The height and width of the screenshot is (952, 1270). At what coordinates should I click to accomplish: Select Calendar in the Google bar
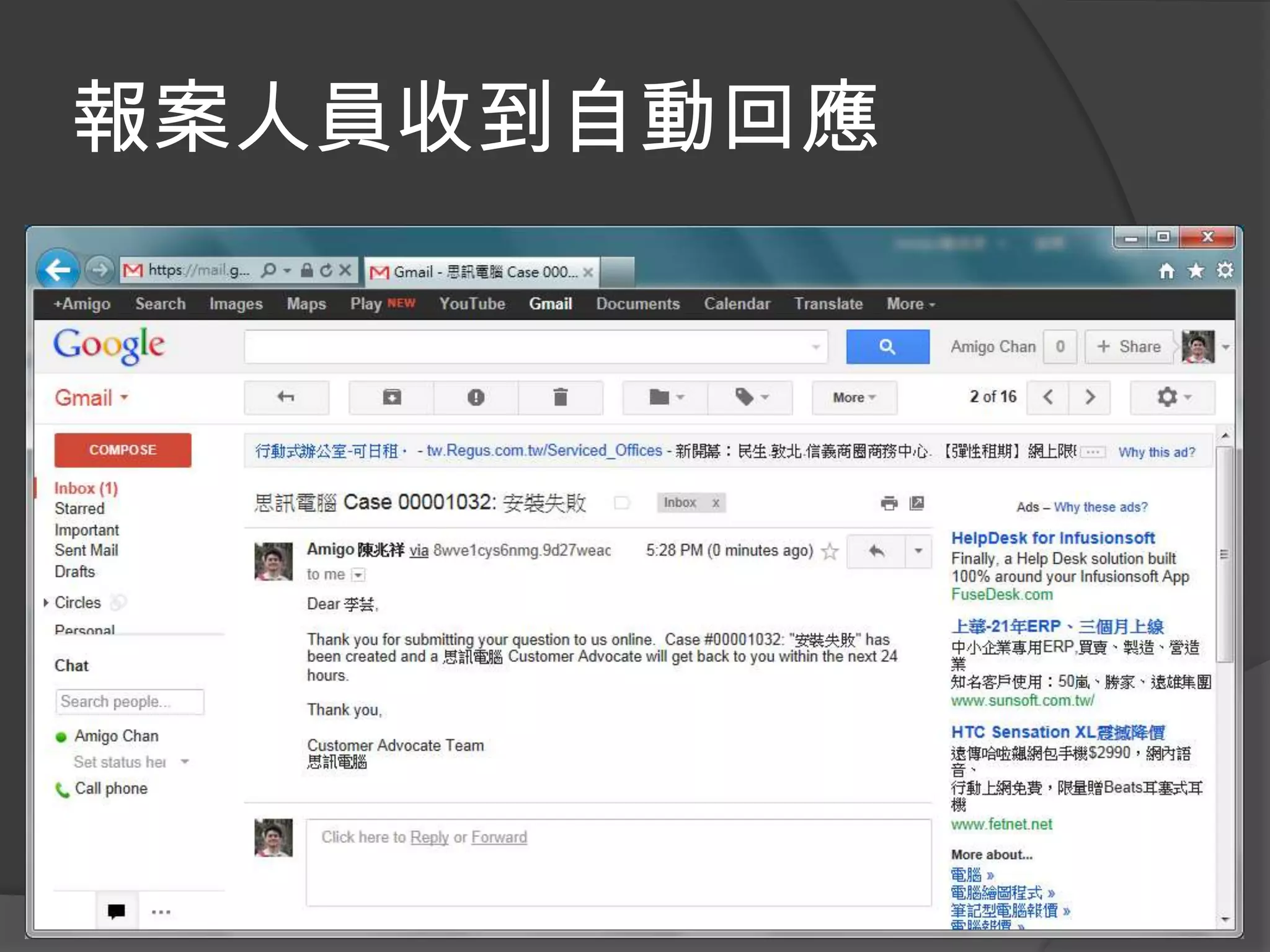737,304
